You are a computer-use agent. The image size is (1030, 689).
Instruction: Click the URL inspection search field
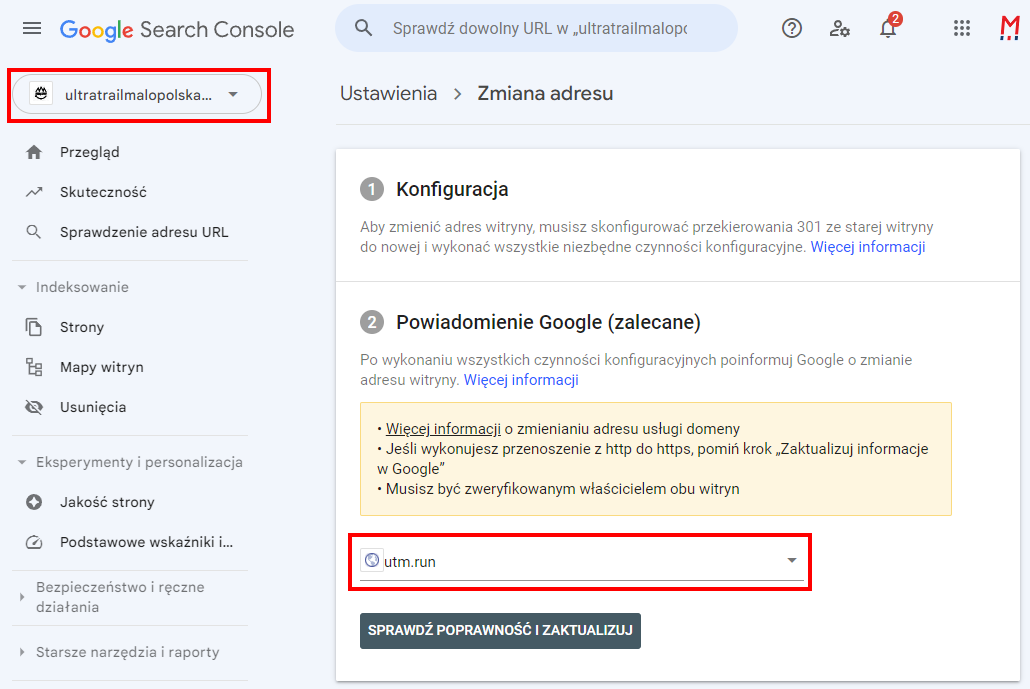coord(540,29)
